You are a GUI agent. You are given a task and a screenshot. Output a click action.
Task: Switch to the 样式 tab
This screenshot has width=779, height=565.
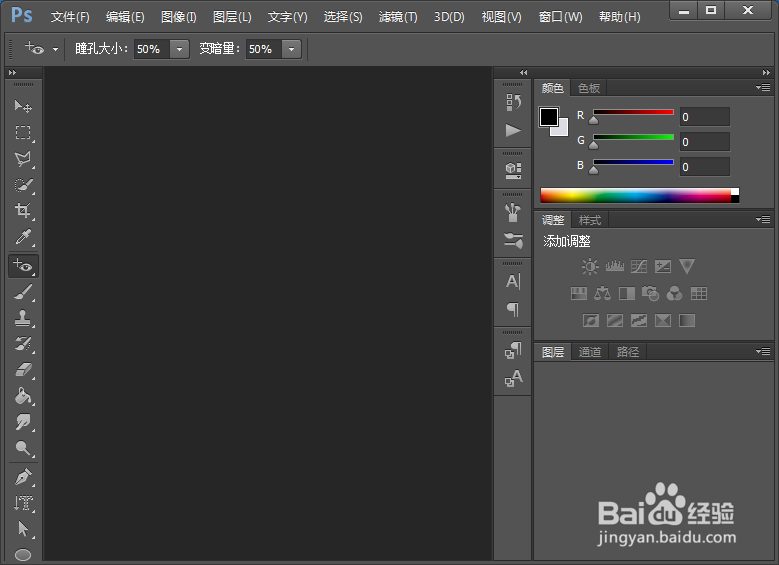coord(590,220)
